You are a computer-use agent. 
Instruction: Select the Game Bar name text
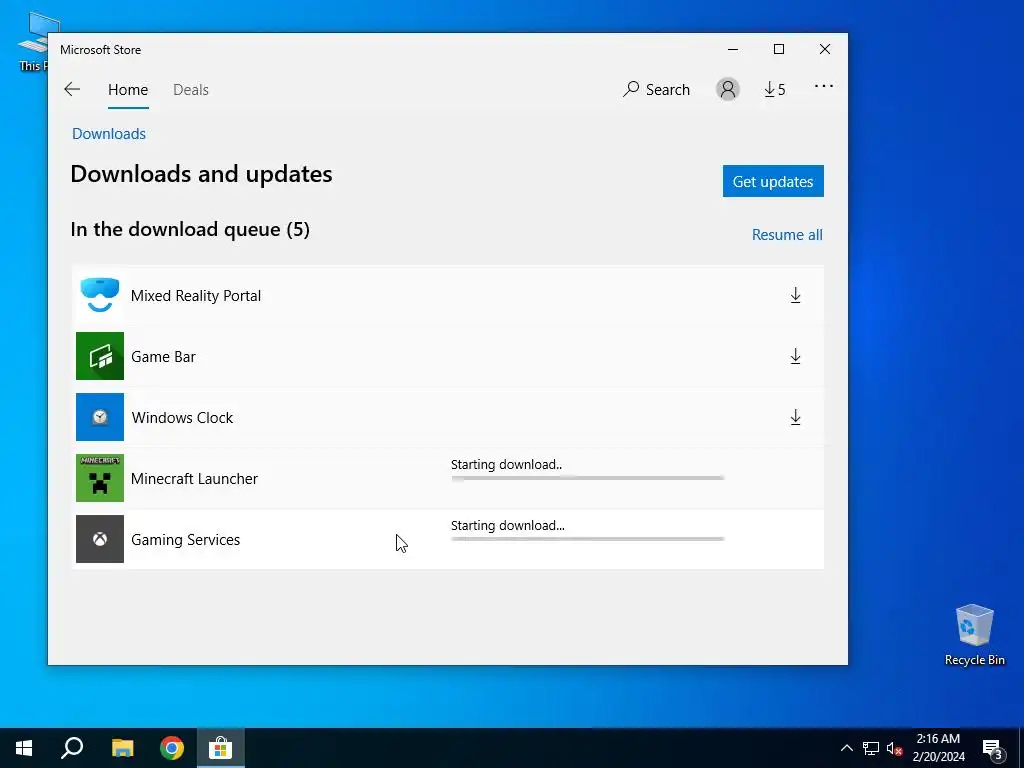[163, 357]
